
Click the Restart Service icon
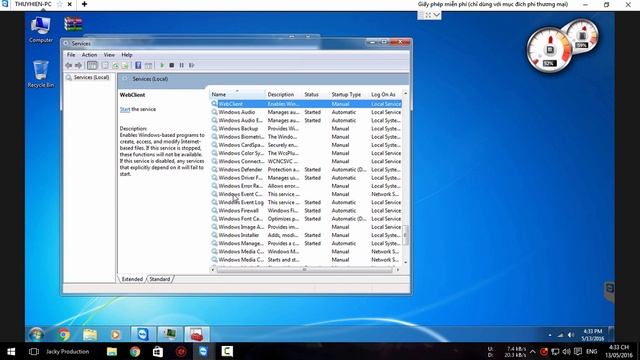coord(191,65)
